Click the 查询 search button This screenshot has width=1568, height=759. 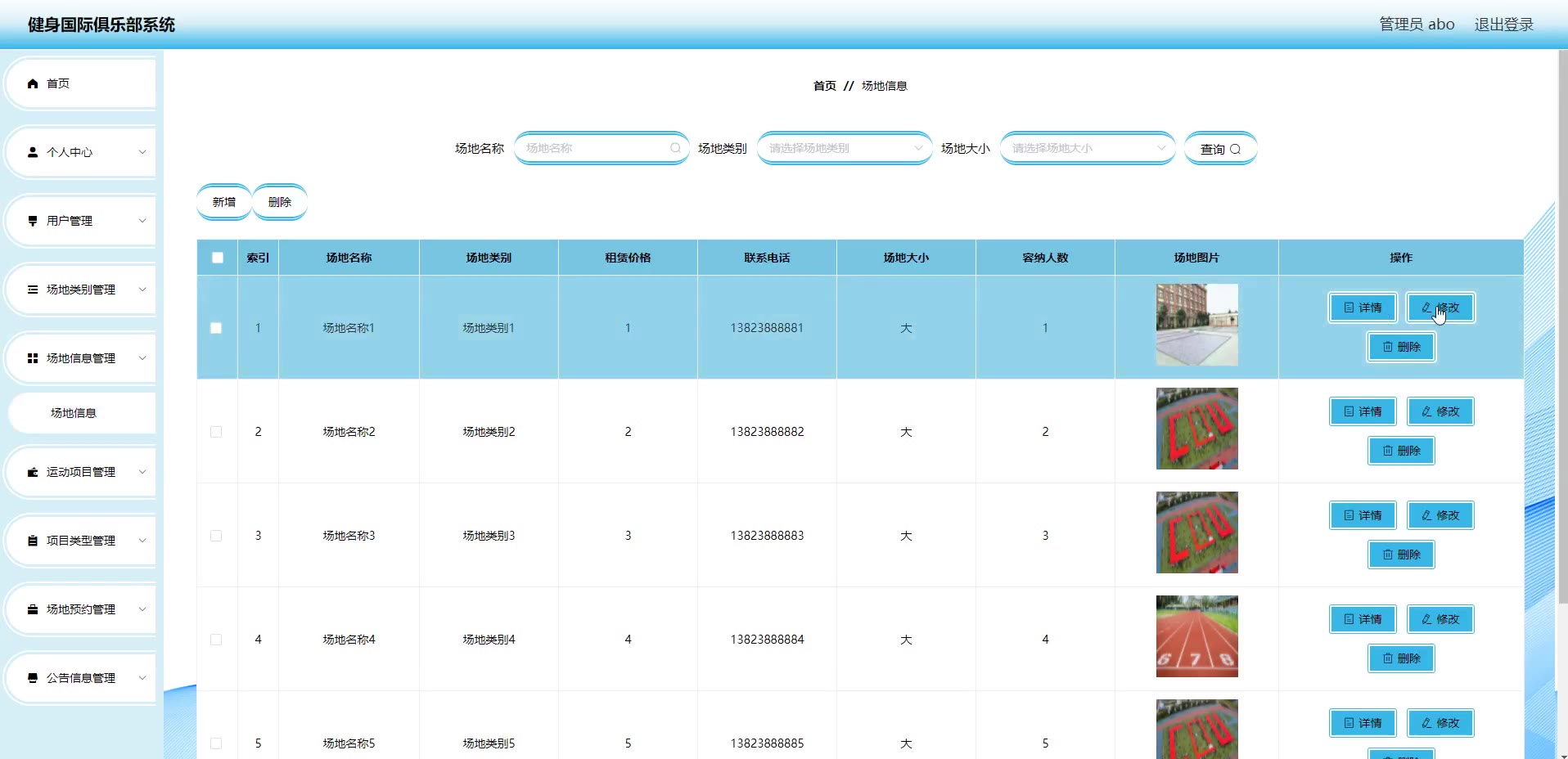[1220, 149]
